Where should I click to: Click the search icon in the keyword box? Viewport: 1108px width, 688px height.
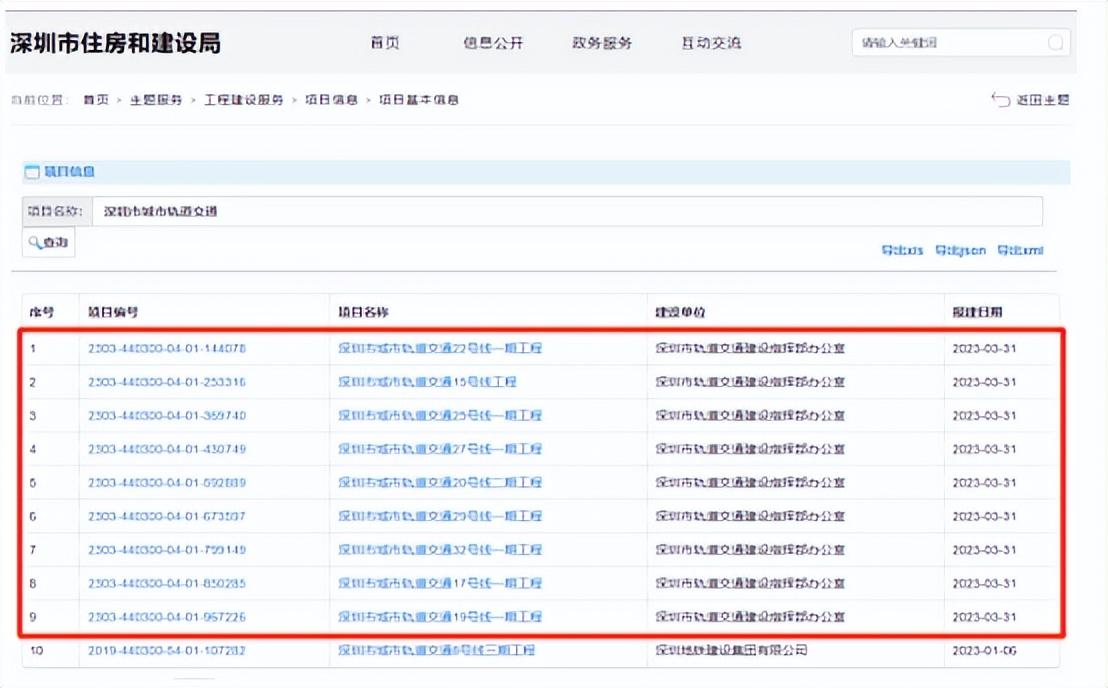(x=1055, y=43)
